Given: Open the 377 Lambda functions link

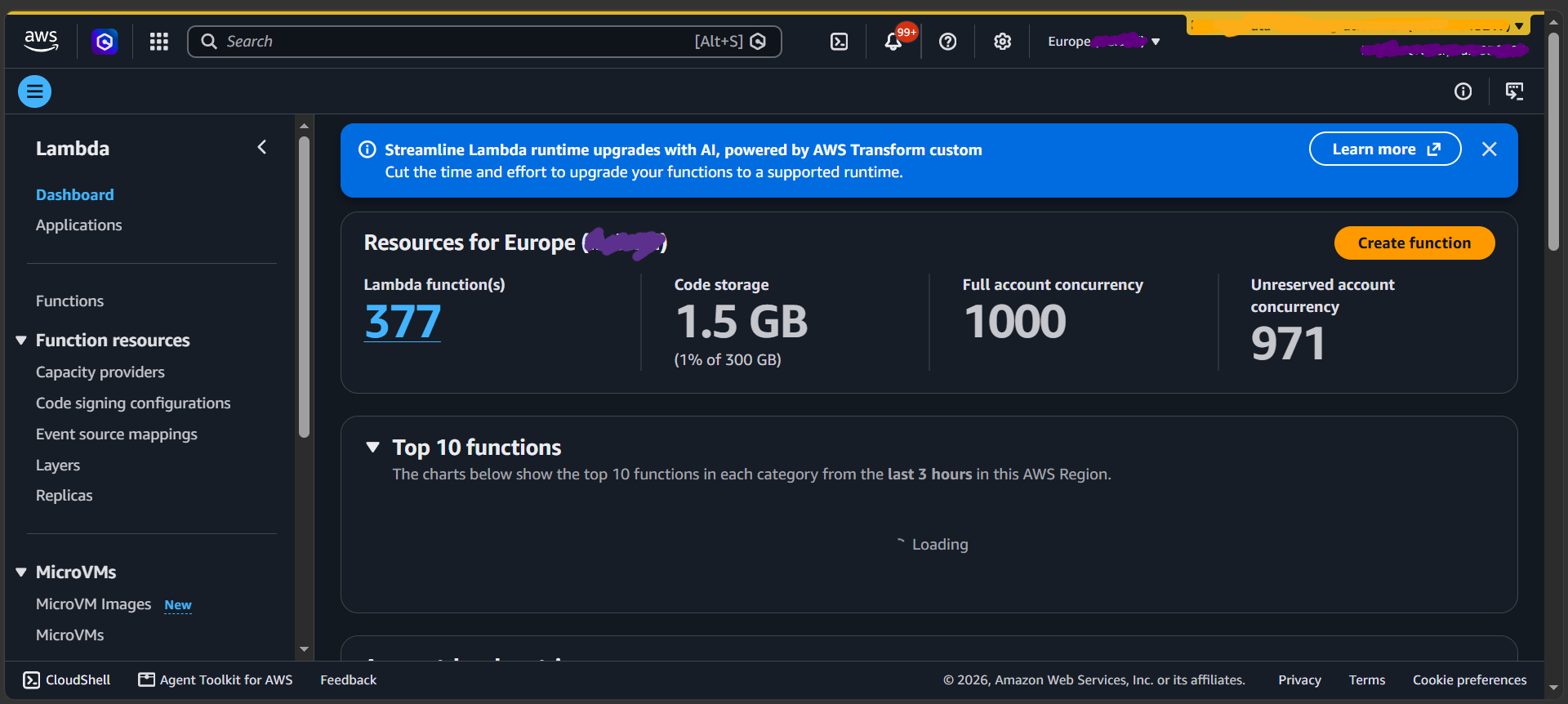Looking at the screenshot, I should click(x=403, y=322).
